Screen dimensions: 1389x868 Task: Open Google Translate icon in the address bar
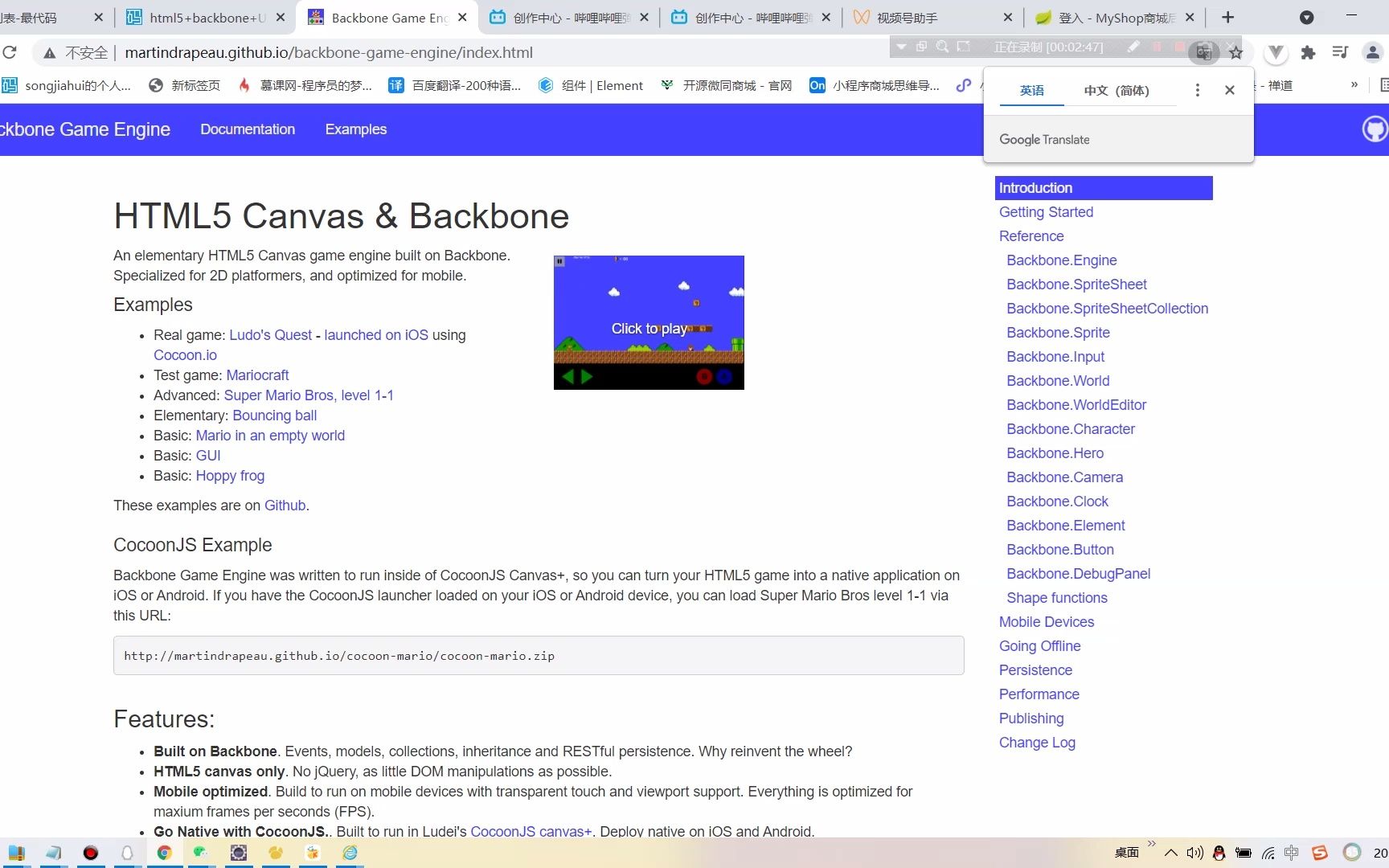[x=1203, y=51]
